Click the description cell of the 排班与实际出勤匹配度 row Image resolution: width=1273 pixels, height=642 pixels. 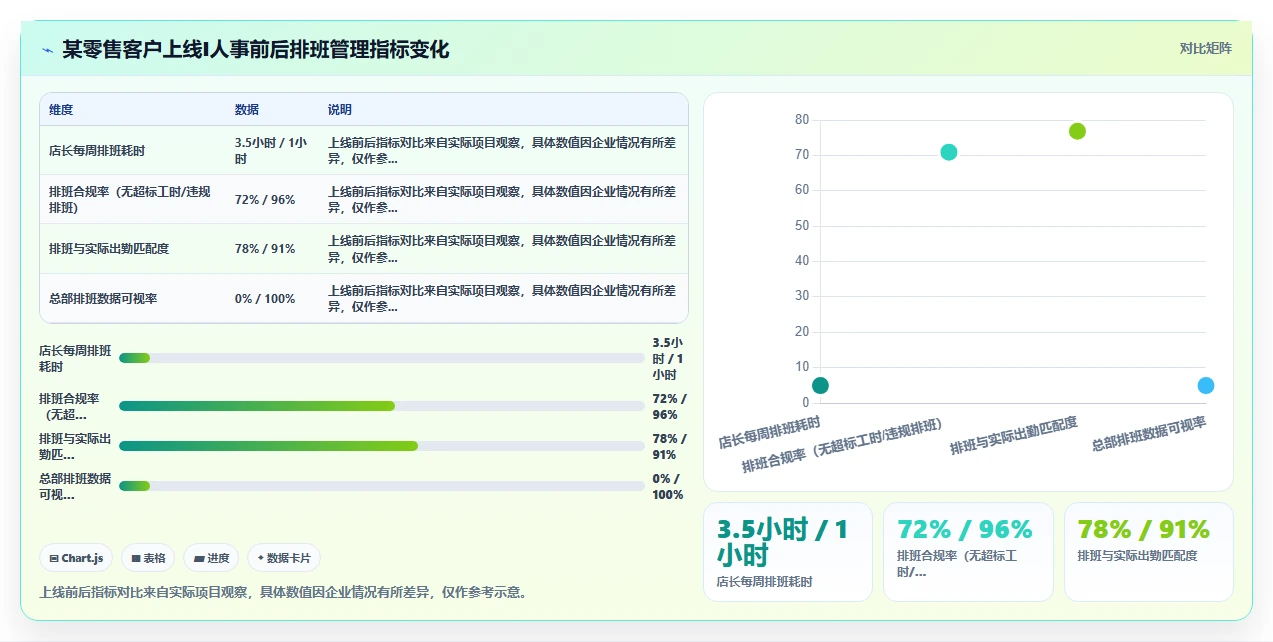click(x=501, y=249)
